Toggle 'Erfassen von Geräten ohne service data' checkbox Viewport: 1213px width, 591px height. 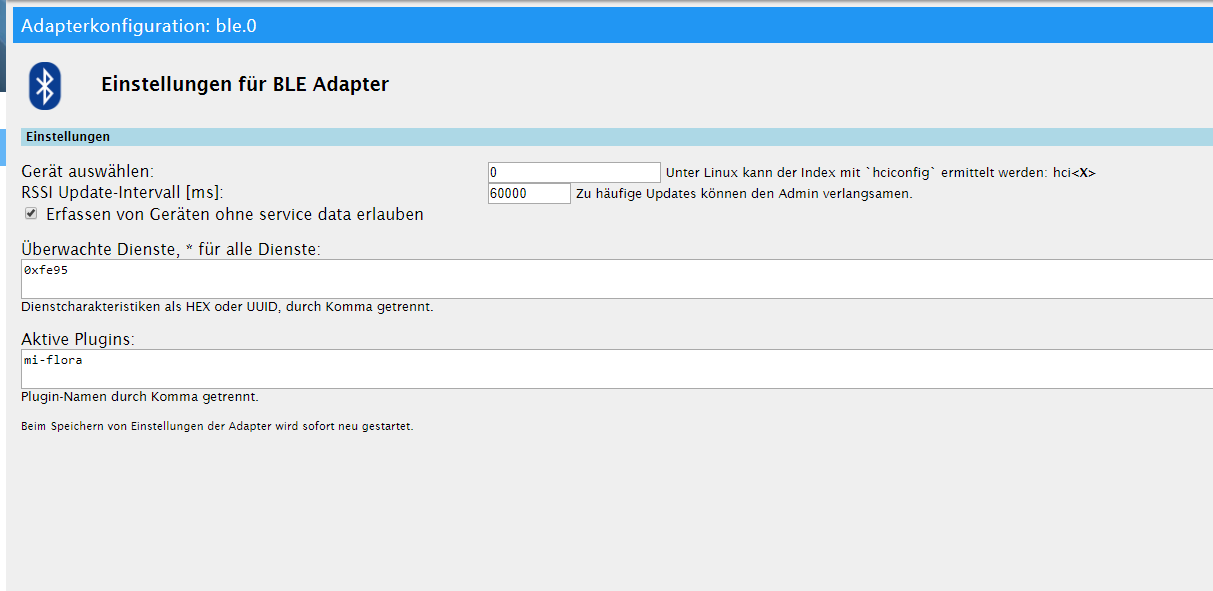(31, 214)
